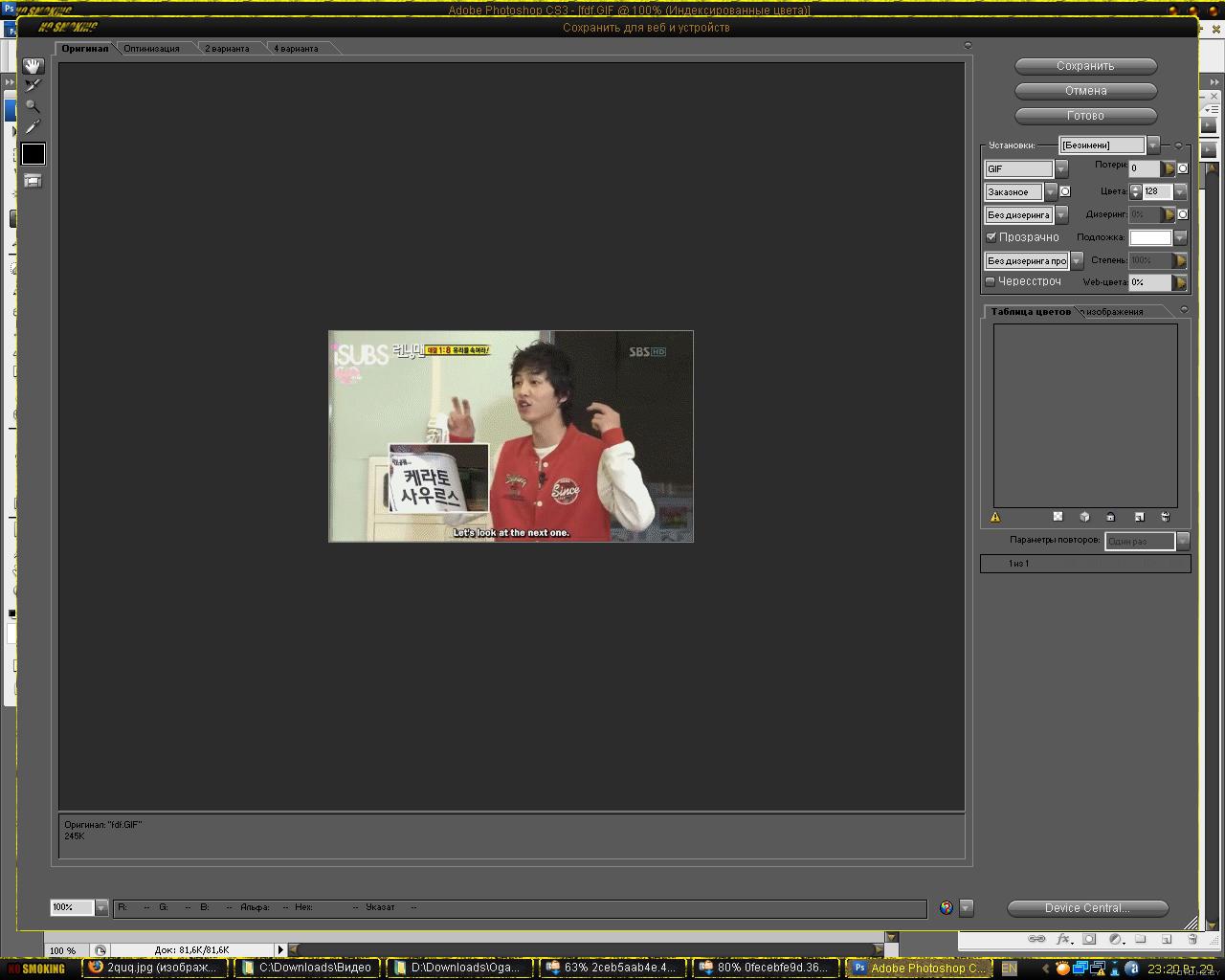Open the Без дизеринга dither dropdown
The image size is (1225, 980).
(x=1061, y=214)
